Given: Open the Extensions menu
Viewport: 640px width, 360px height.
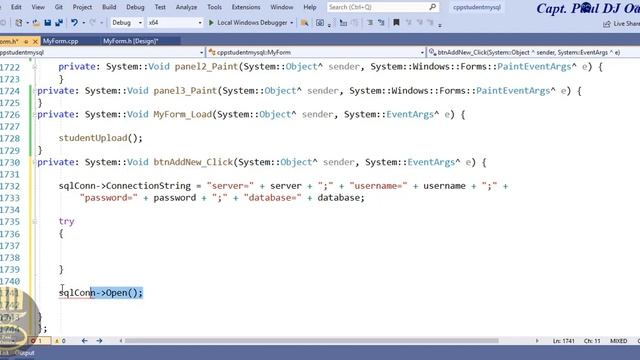Looking at the screenshot, I should tap(246, 7).
